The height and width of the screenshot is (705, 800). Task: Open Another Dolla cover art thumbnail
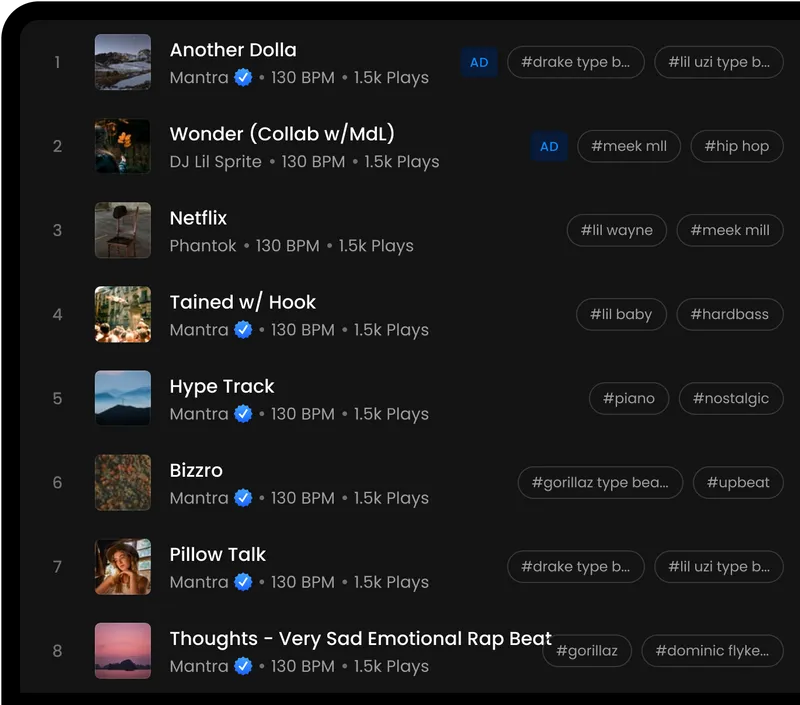point(123,62)
